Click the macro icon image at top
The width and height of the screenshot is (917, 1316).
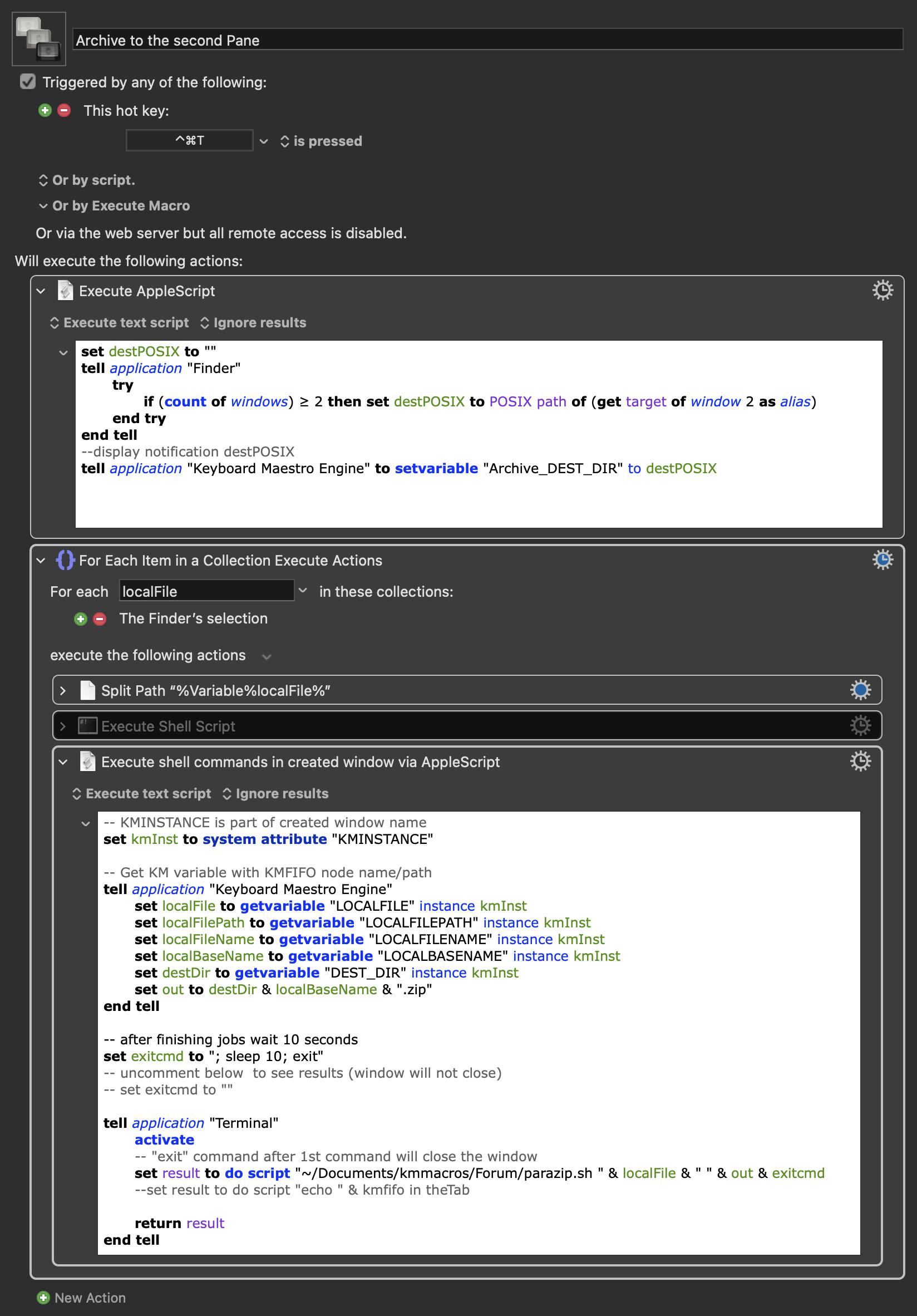tap(38, 38)
